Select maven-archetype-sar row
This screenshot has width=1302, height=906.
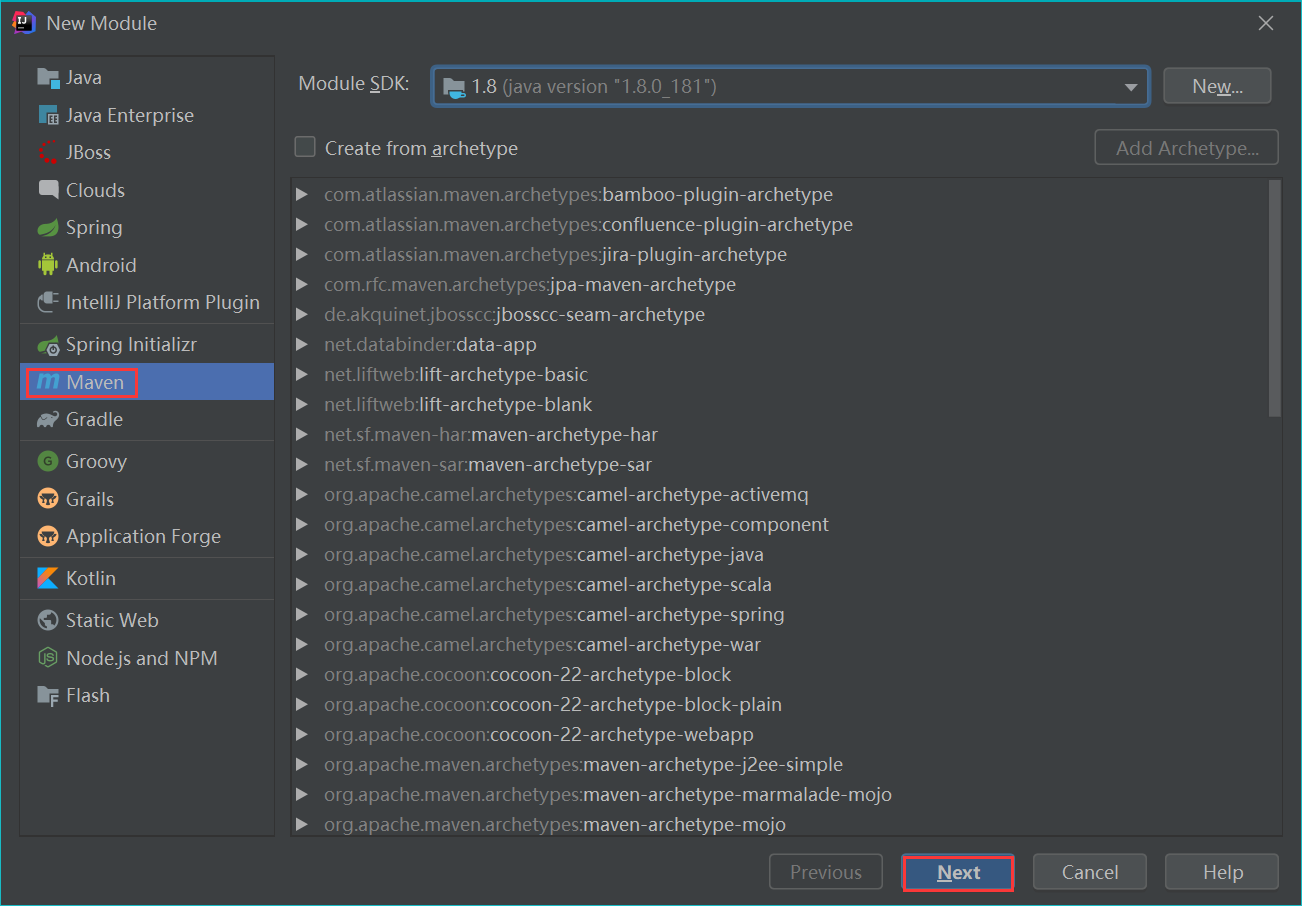(780, 465)
